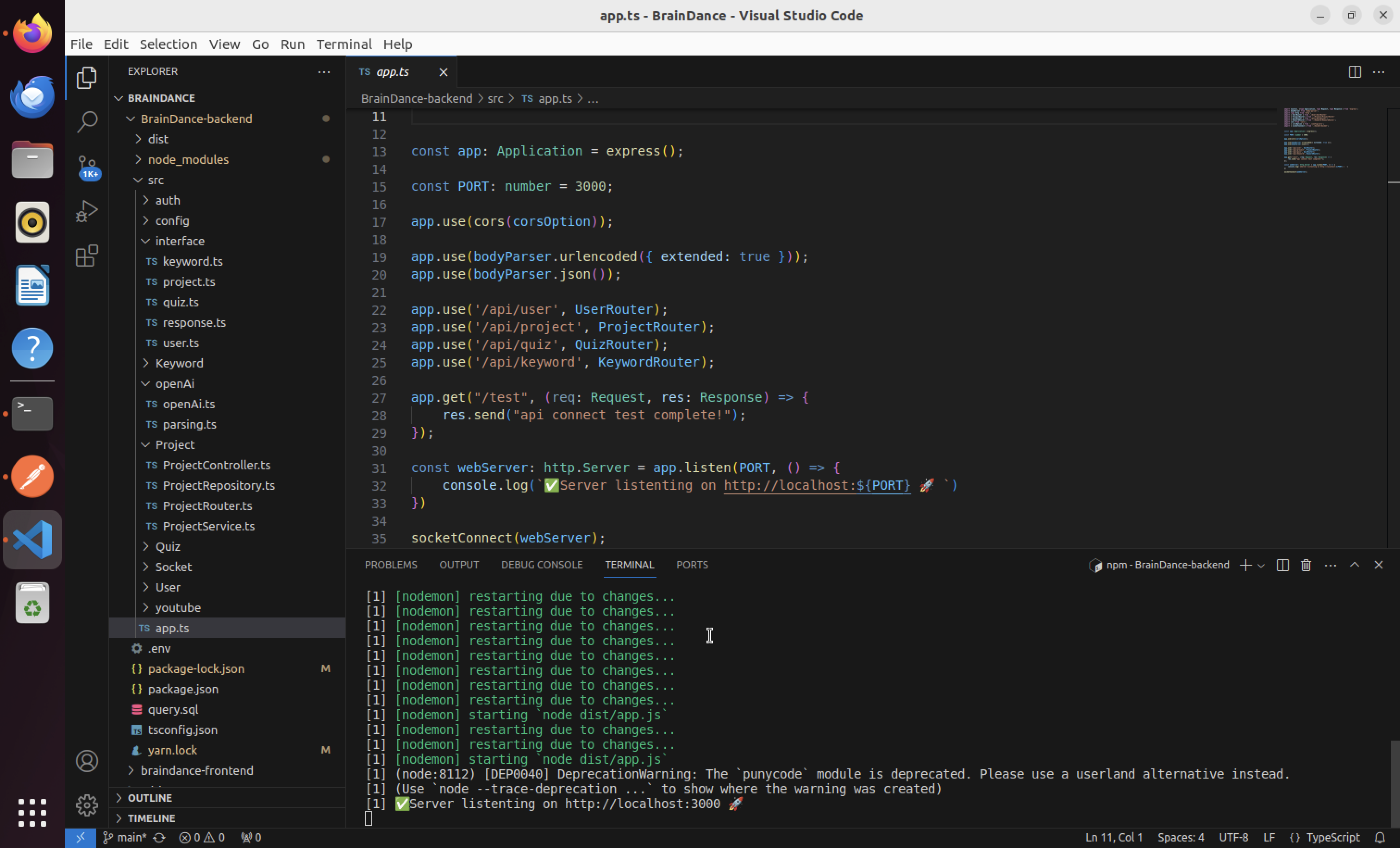
Task: Close the terminal panel
Action: coord(1378,565)
